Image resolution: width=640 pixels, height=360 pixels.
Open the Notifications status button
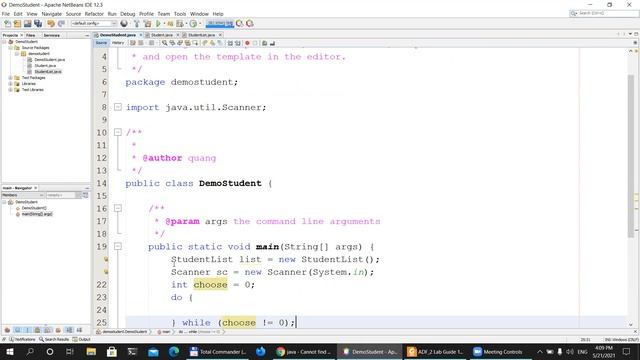(x=22, y=339)
